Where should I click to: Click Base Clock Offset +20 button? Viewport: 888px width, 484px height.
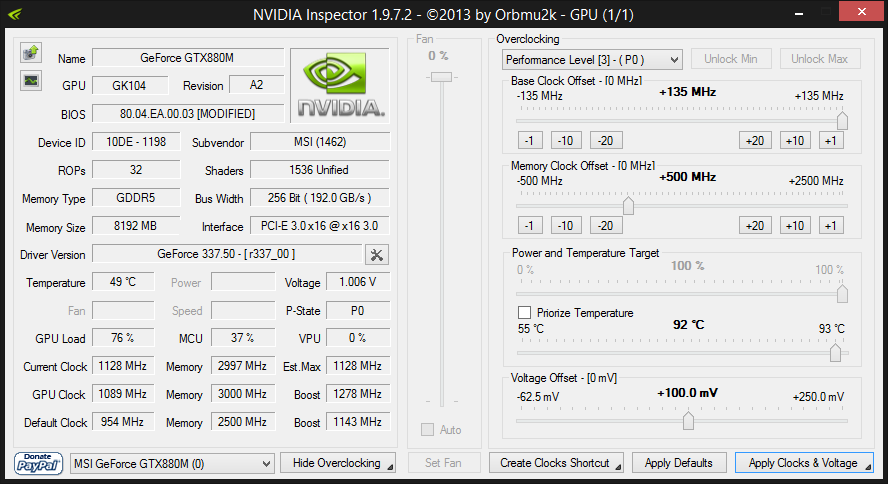pyautogui.click(x=755, y=140)
